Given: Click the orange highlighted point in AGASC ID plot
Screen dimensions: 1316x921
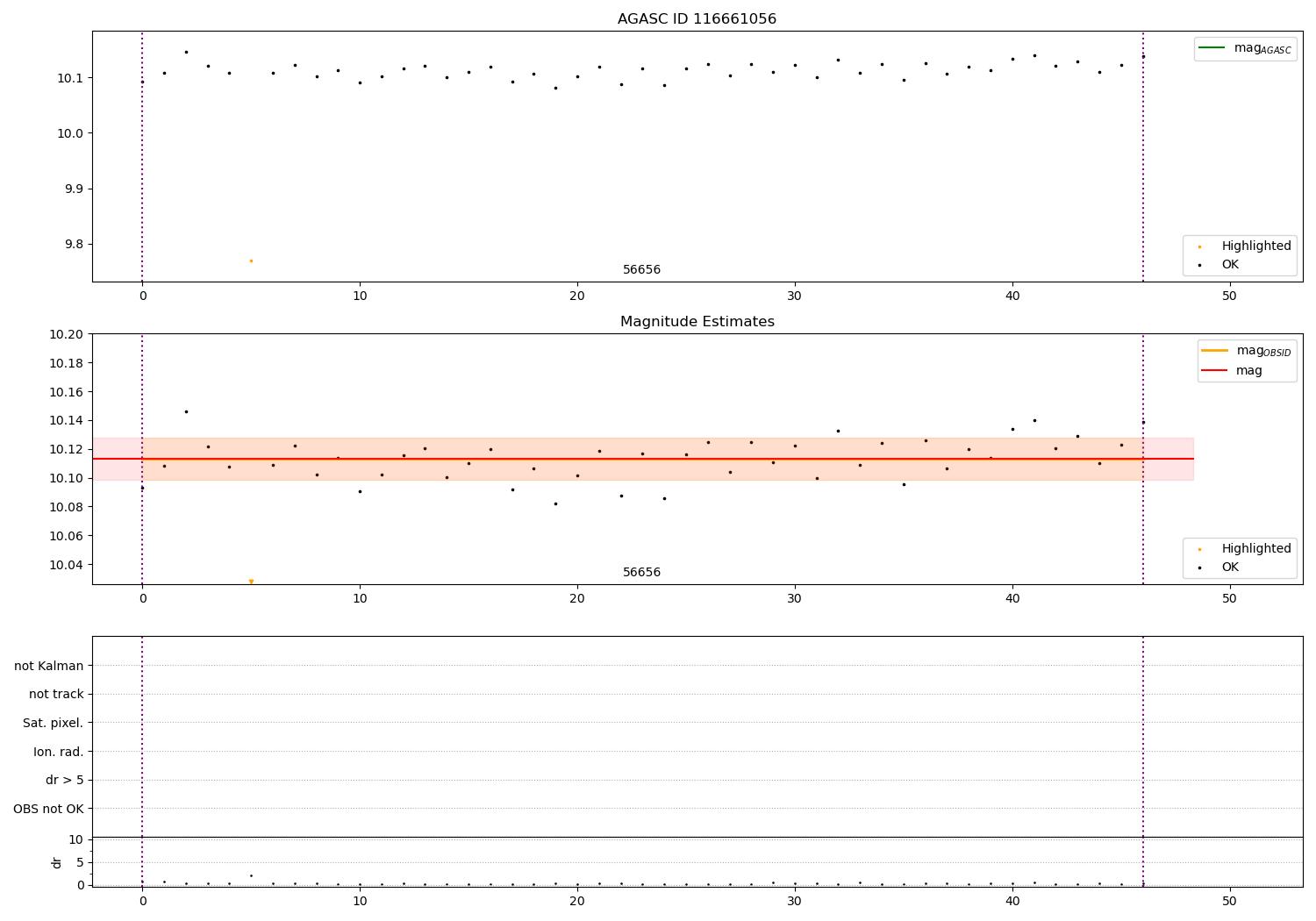Looking at the screenshot, I should pos(251,261).
